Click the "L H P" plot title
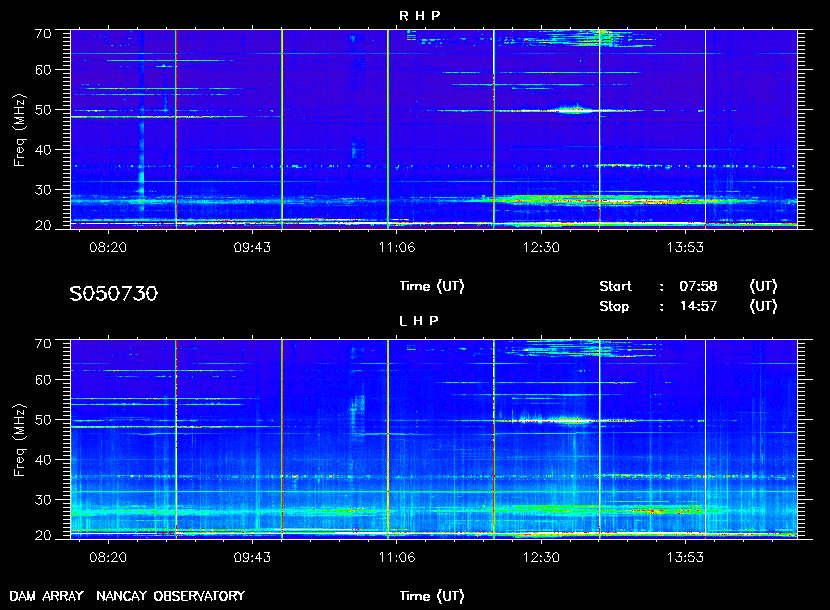830x610 pixels. [x=419, y=321]
